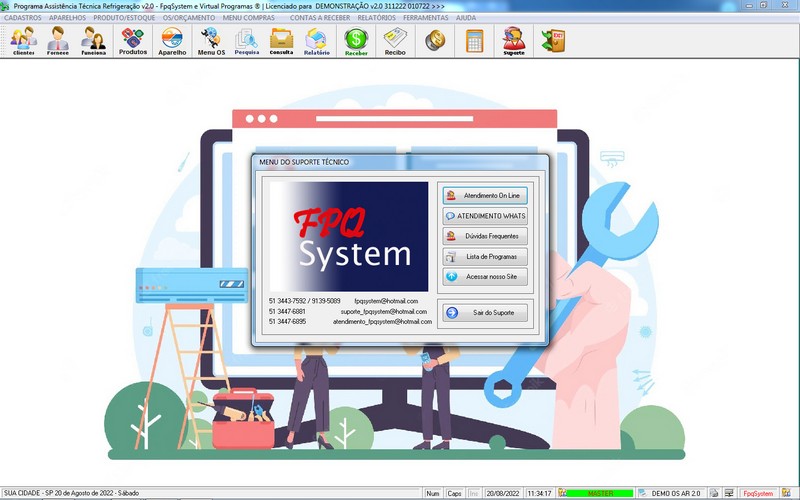Click the green Receber dollar icon
The height and width of the screenshot is (500, 800).
click(356, 41)
